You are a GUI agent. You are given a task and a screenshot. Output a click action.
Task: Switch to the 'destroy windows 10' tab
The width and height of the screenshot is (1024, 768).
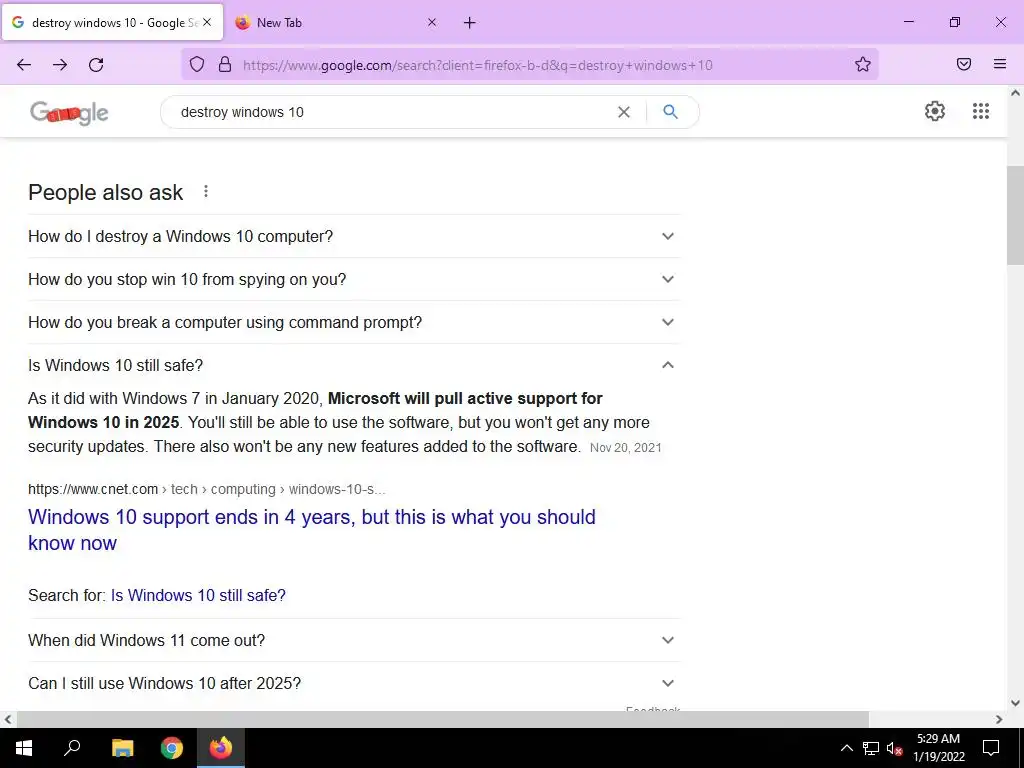tap(112, 22)
